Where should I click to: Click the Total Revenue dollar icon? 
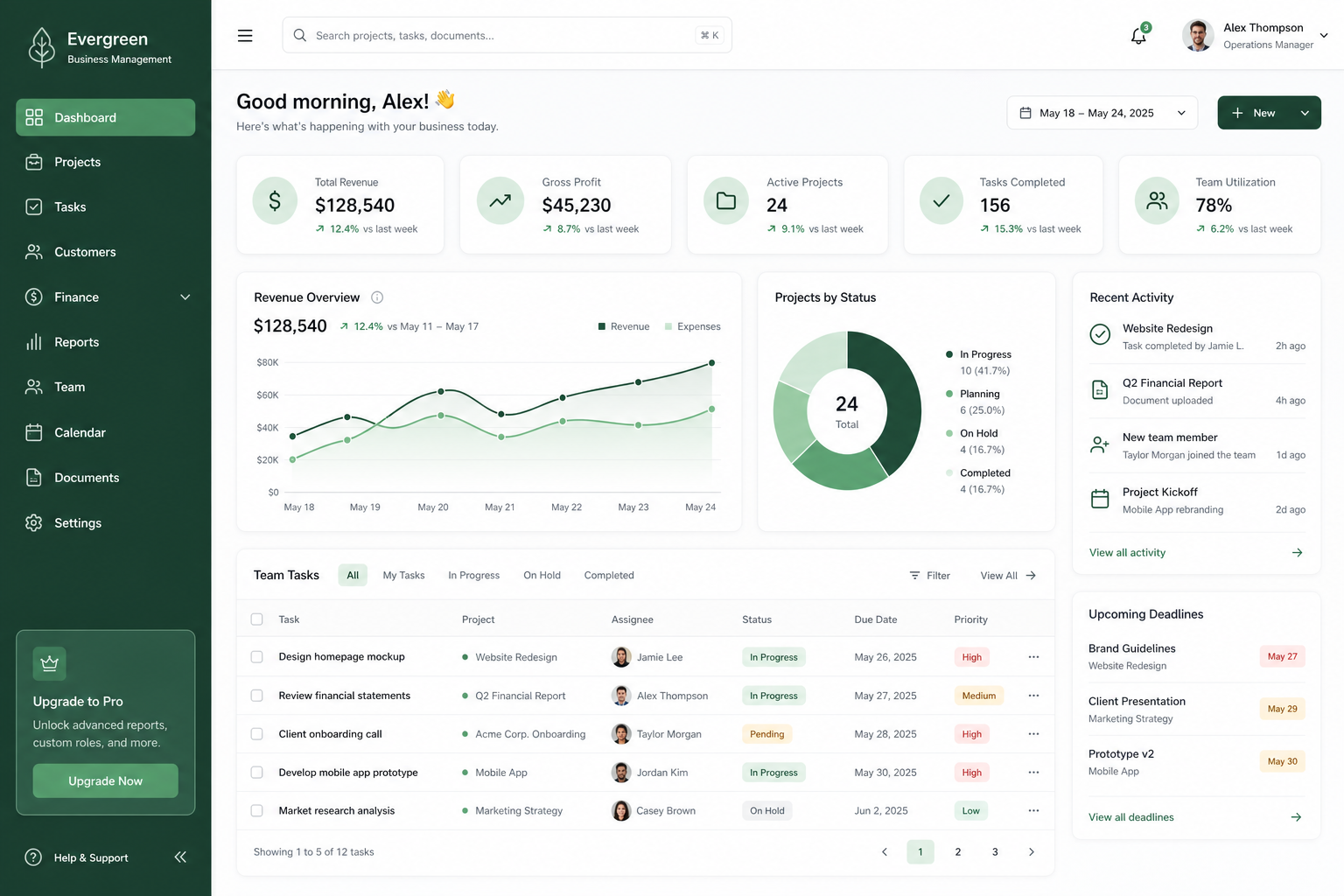pos(275,201)
